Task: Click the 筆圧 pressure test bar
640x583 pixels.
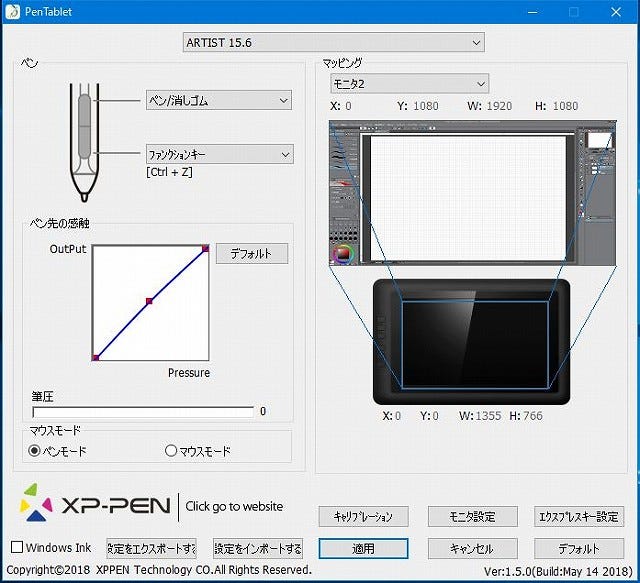Action: click(x=143, y=412)
